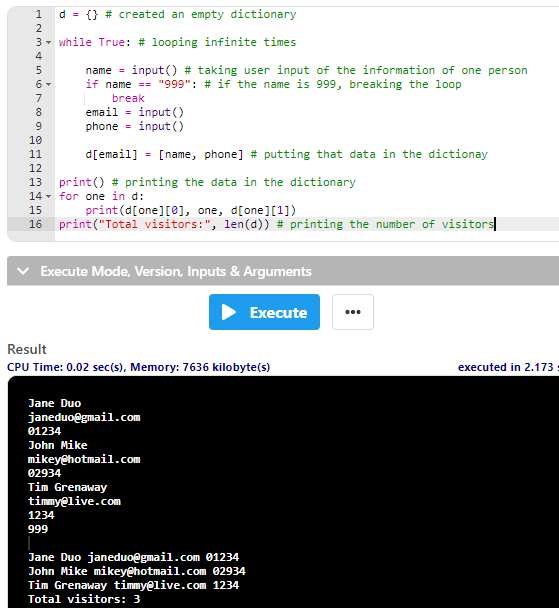Click the 'email = input()' code line

(x=135, y=112)
